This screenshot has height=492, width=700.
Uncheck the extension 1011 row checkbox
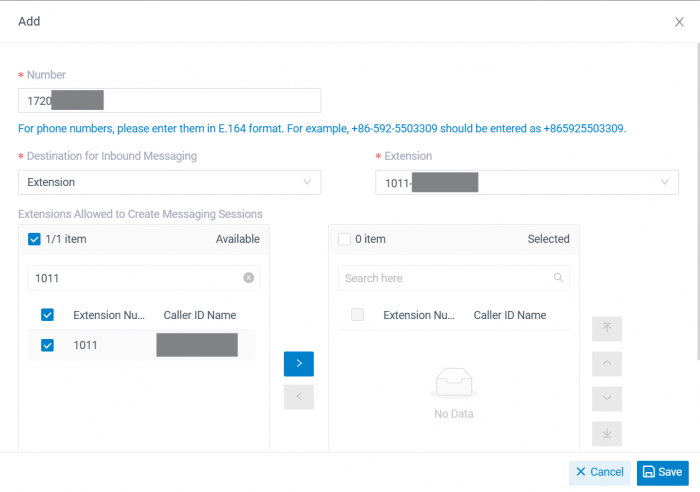click(x=47, y=345)
